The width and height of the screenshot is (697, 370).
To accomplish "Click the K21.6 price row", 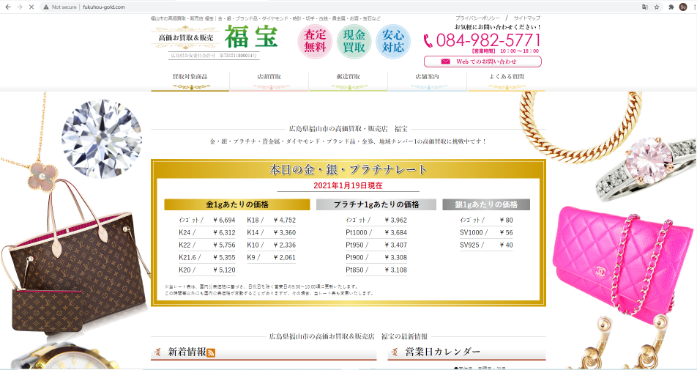I will 207,257.
